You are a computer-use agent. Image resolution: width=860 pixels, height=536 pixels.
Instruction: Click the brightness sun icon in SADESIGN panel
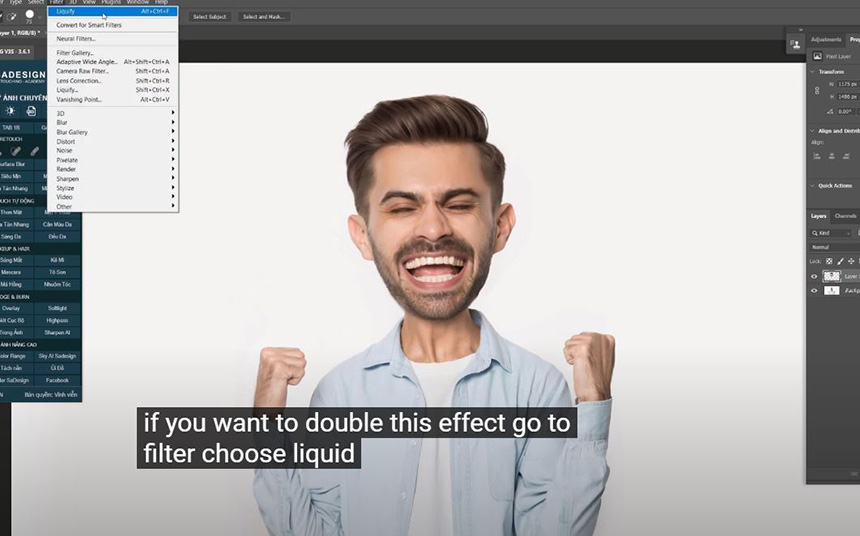(11, 111)
